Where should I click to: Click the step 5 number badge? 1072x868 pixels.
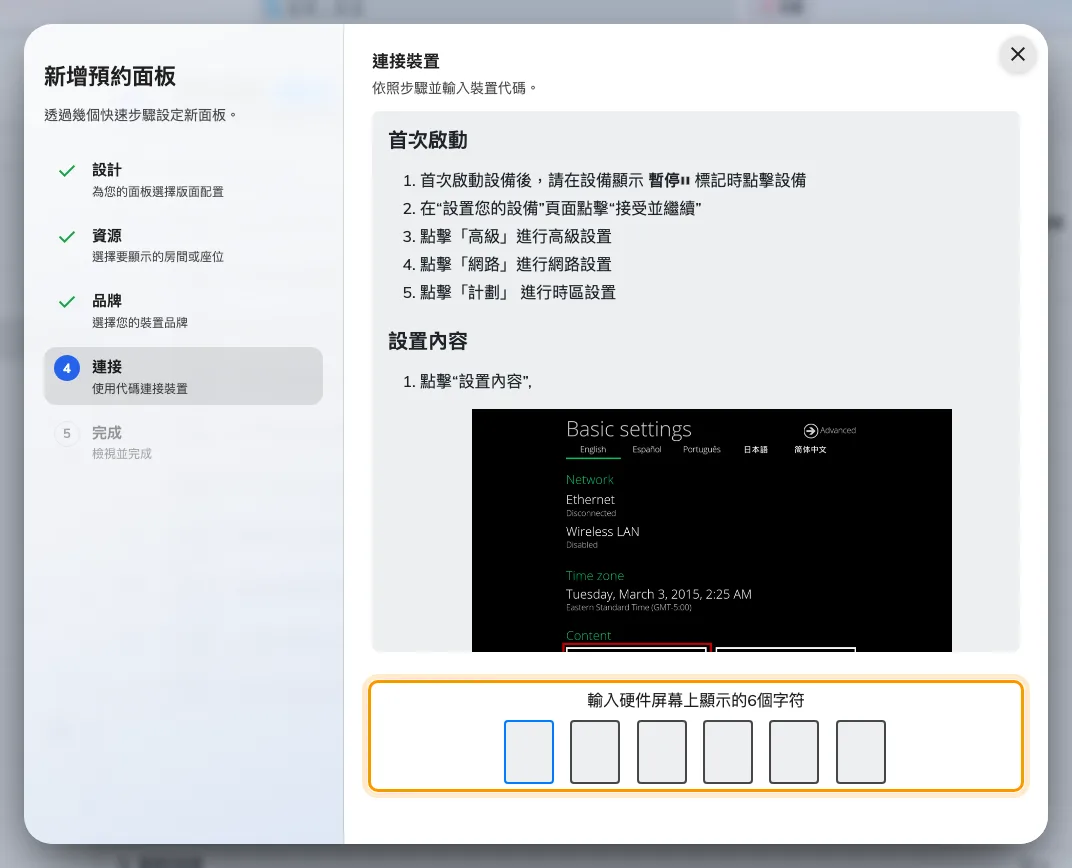67,433
